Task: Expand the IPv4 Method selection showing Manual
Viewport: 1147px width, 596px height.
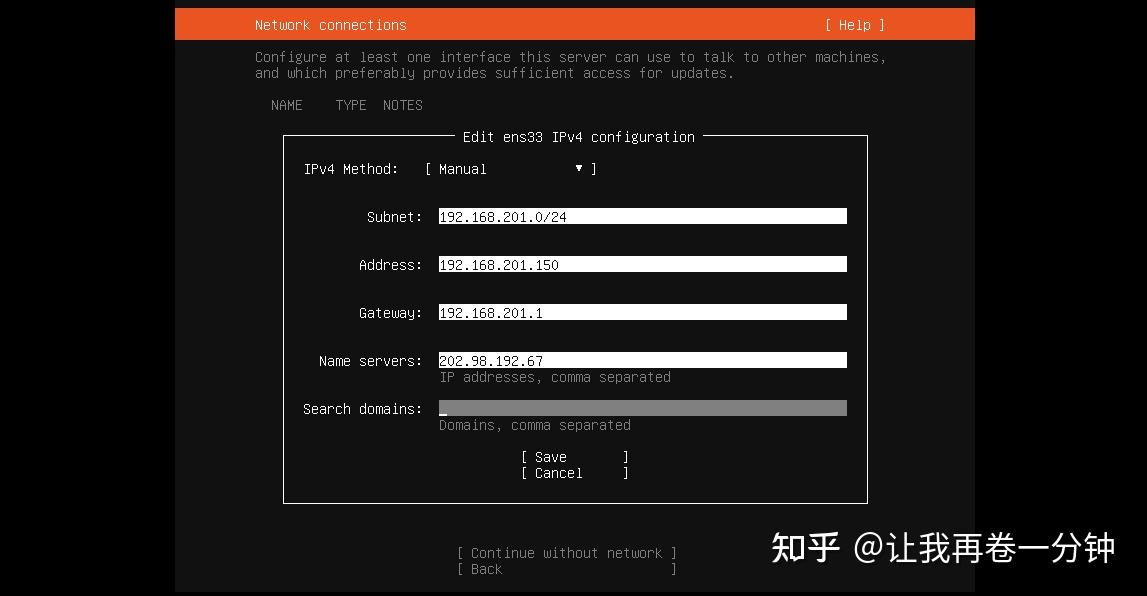Action: pos(510,168)
